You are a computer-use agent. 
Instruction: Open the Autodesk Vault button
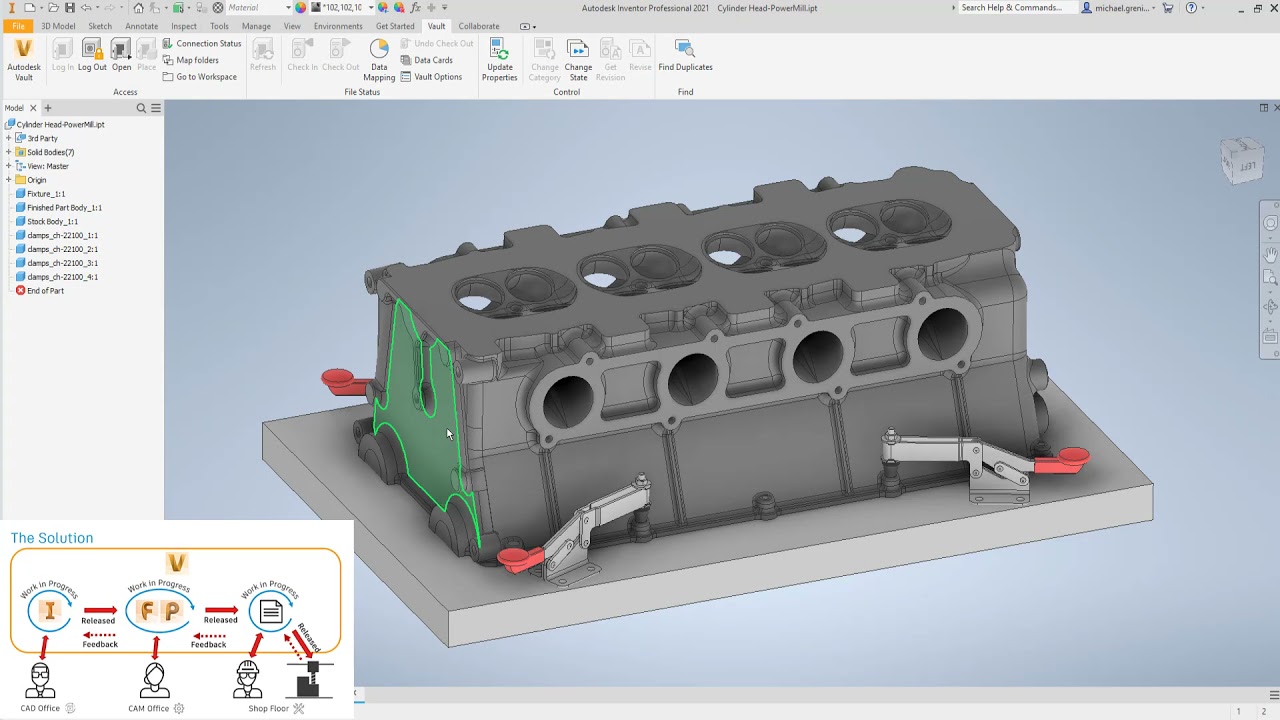[24, 60]
